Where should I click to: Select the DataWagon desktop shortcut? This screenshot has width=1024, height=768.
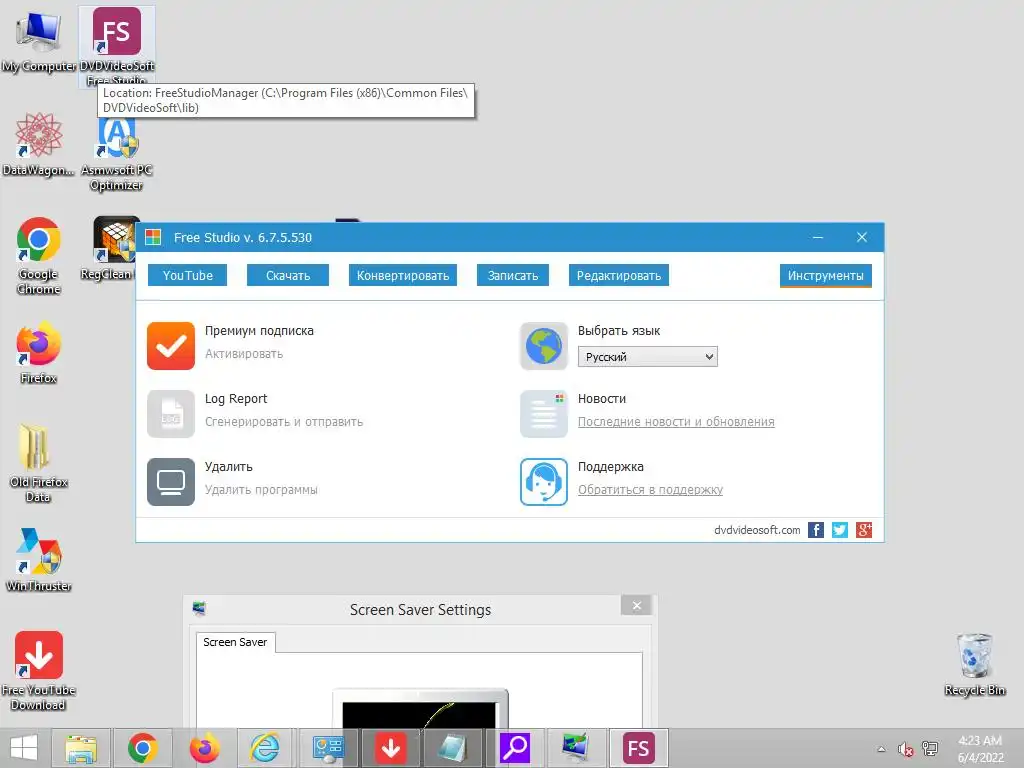(39, 144)
